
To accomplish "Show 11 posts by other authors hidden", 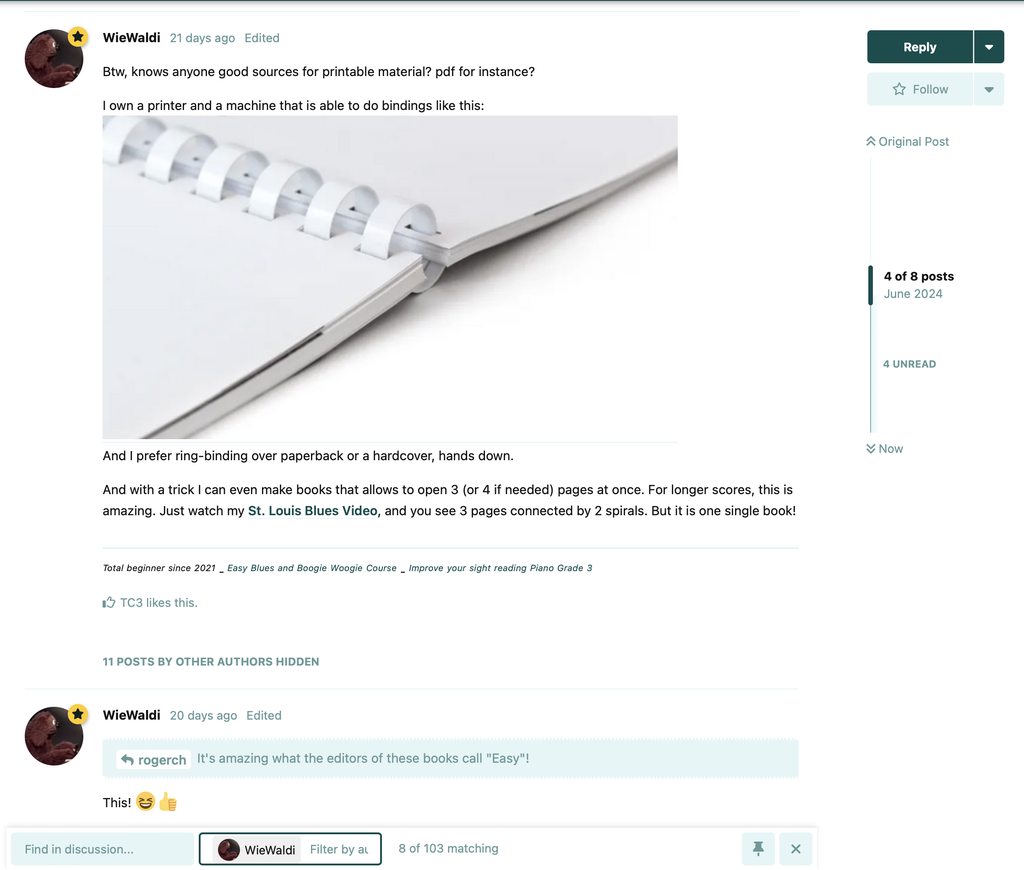I will click(x=211, y=662).
